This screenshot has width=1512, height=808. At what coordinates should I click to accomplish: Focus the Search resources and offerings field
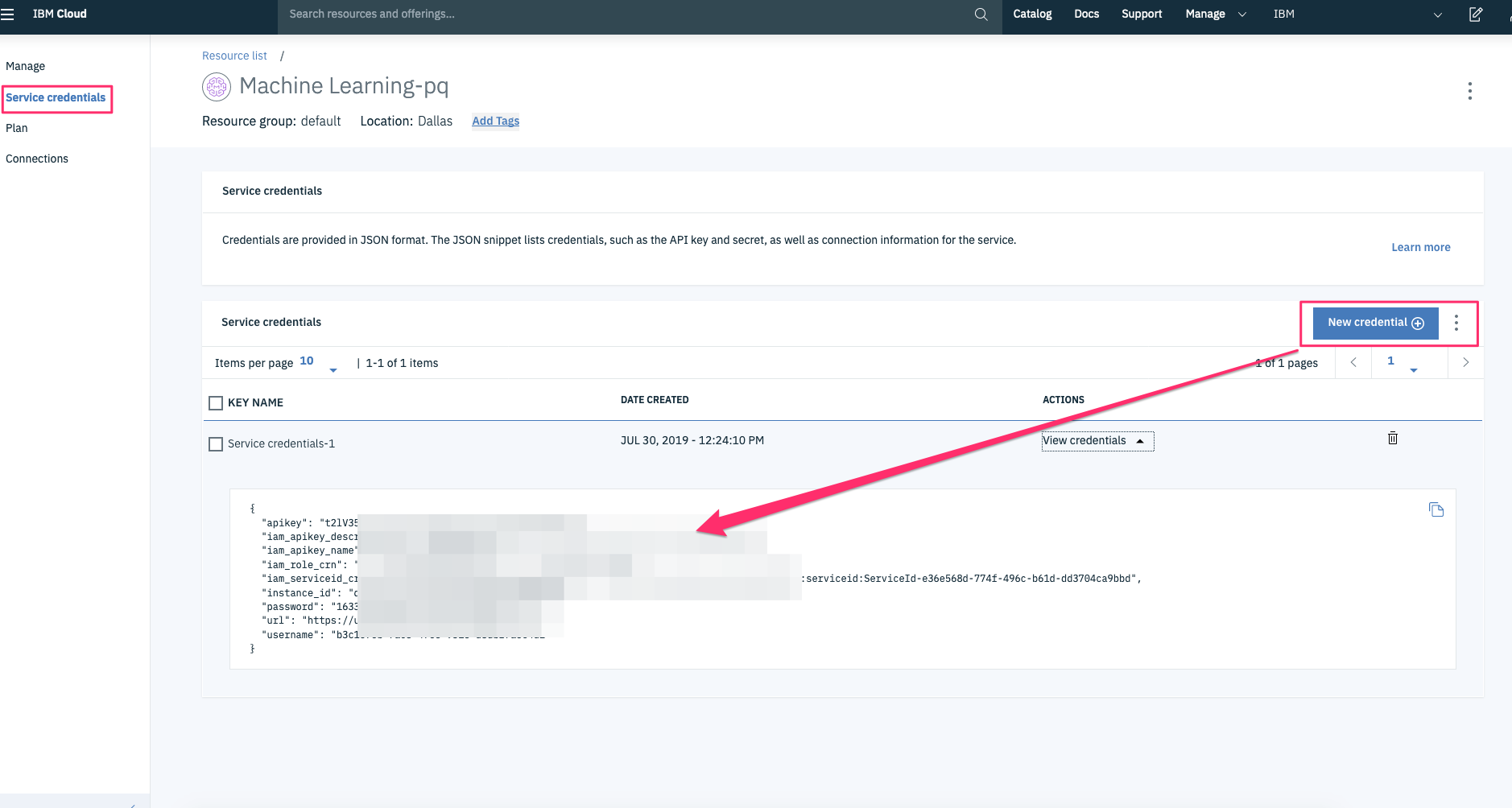pyautogui.click(x=628, y=14)
